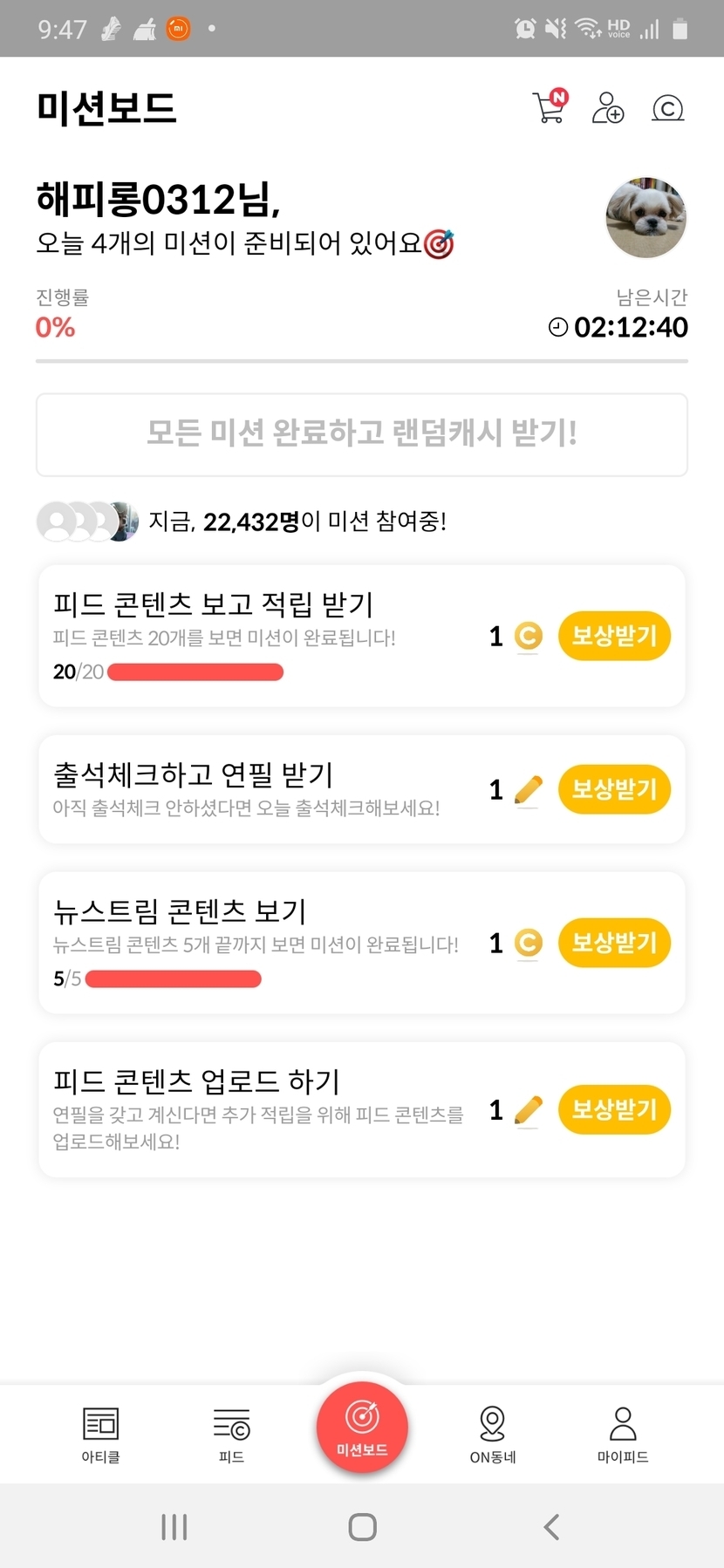Open the Android recent apps button
Viewport: 724px width, 1568px height.
coord(174,1527)
